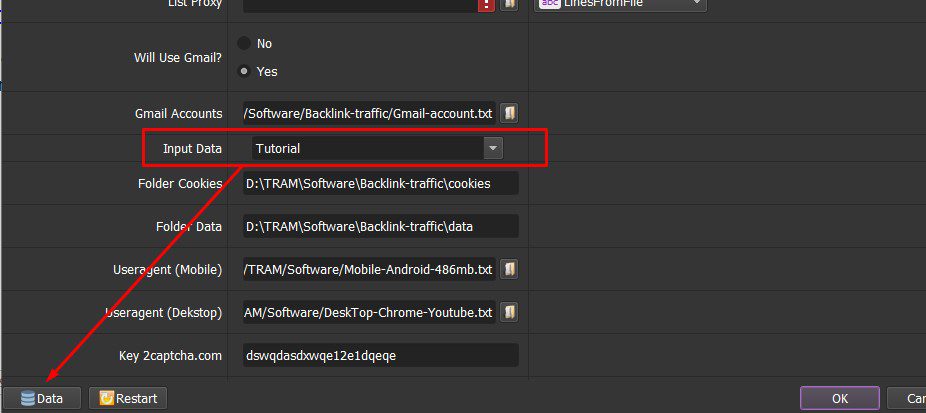Click the 'Folder Cookies' label
The width and height of the screenshot is (926, 413).
click(x=180, y=183)
